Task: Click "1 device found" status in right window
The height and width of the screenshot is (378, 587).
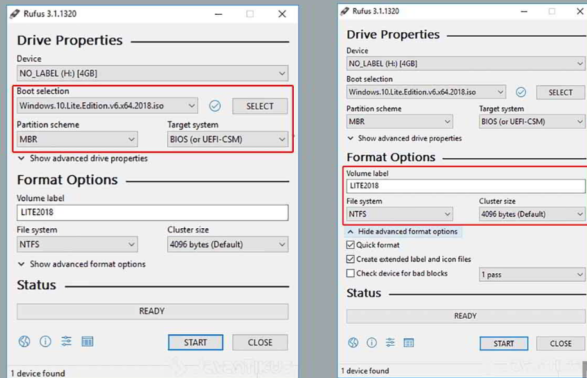Action: pos(365,371)
